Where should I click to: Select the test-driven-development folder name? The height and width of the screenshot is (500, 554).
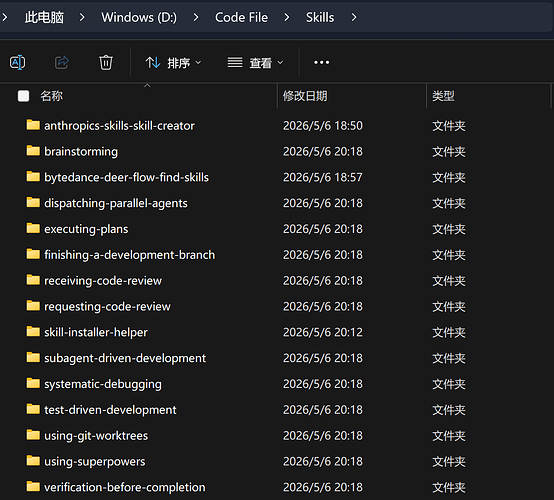tap(110, 410)
